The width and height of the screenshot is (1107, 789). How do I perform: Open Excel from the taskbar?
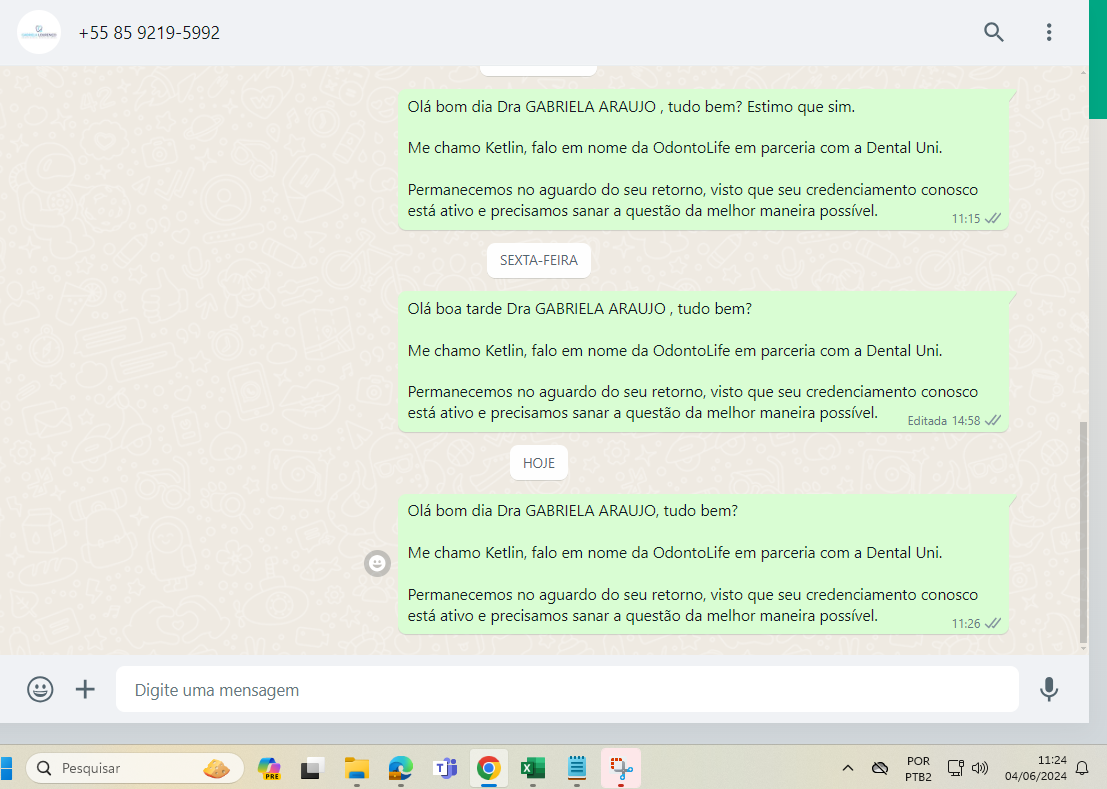(x=532, y=768)
